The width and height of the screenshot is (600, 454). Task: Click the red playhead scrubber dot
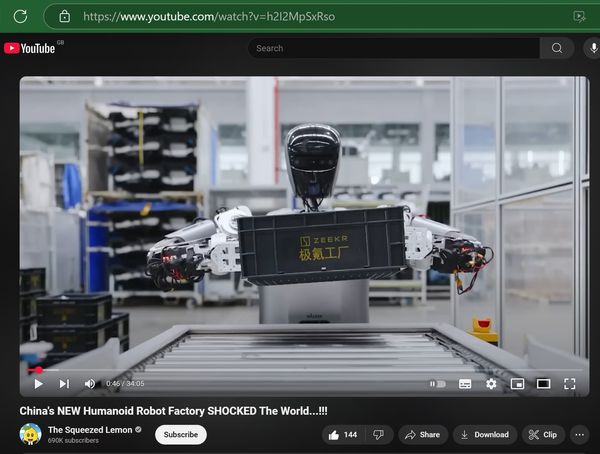pos(39,370)
